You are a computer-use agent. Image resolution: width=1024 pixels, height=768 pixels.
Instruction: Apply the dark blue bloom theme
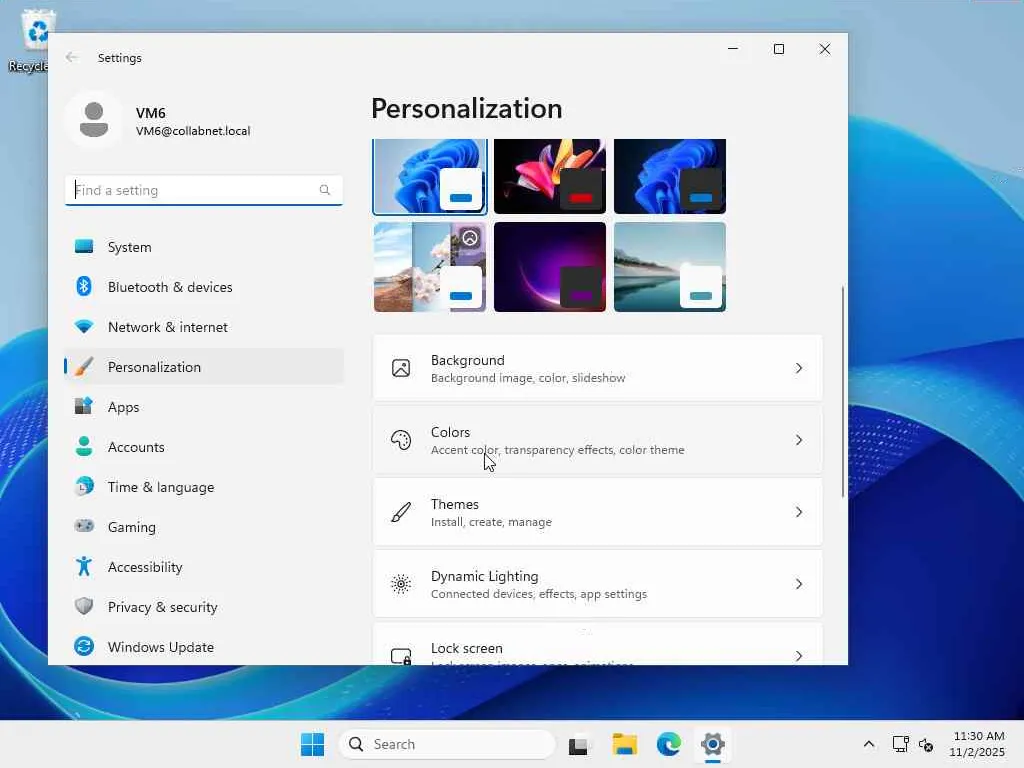click(x=670, y=176)
